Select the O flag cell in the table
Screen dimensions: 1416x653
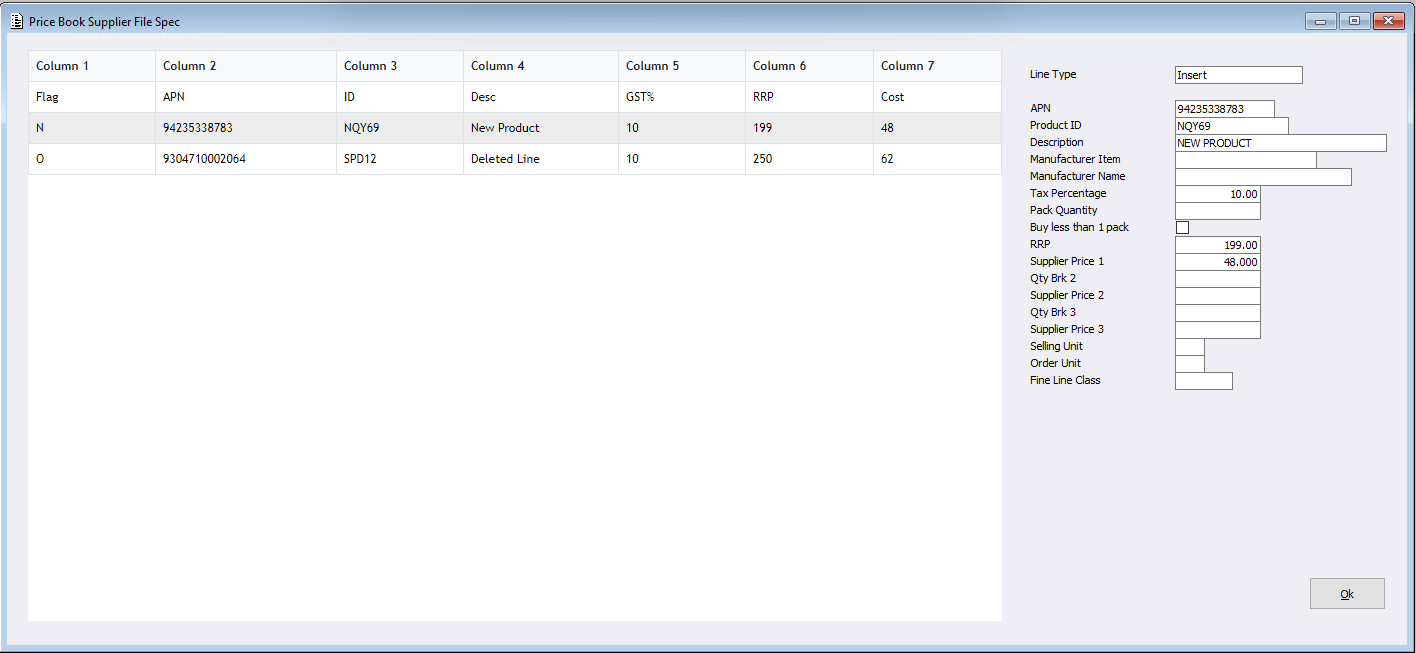(92, 159)
